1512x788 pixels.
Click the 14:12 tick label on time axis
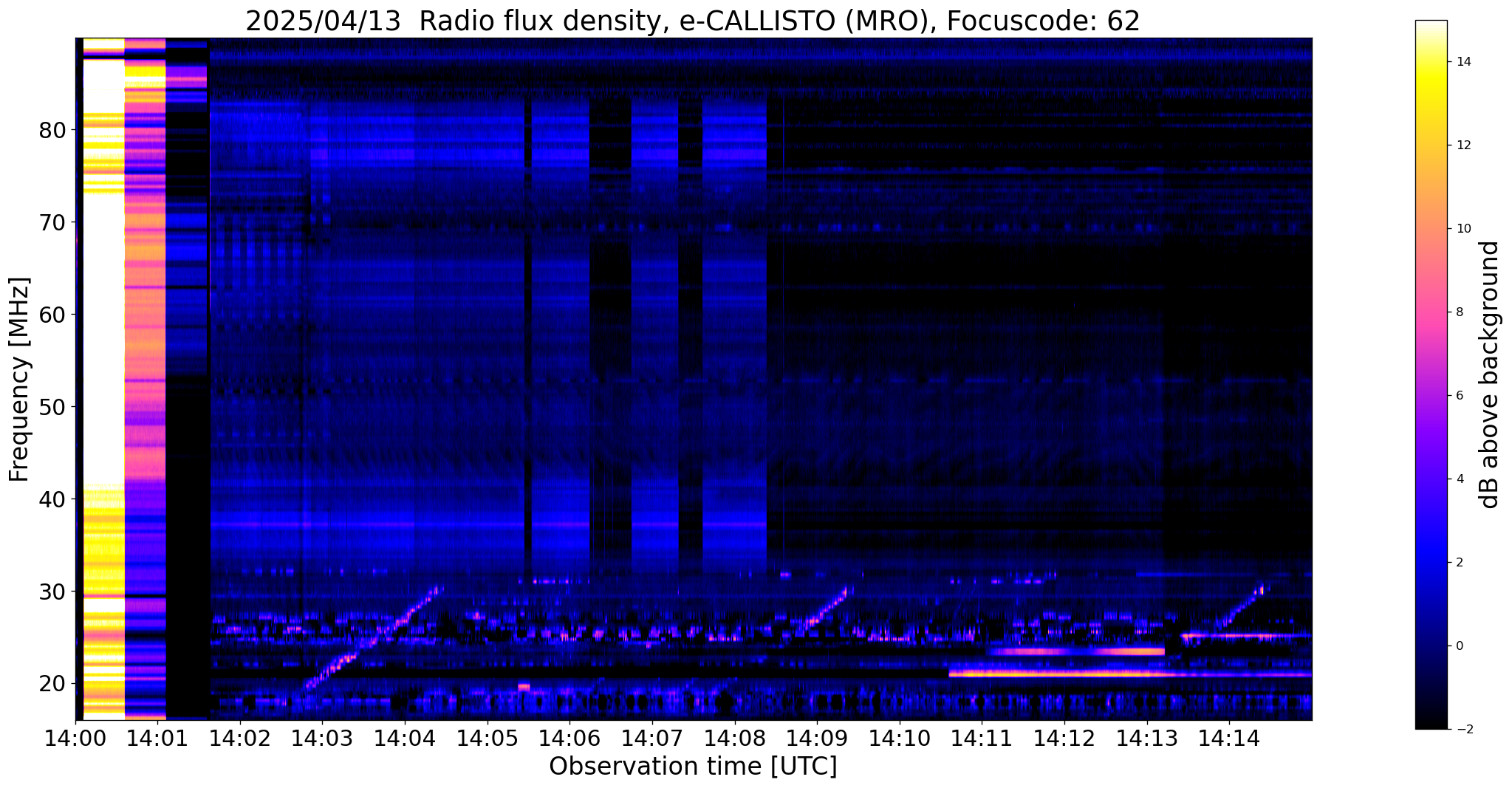(1064, 738)
